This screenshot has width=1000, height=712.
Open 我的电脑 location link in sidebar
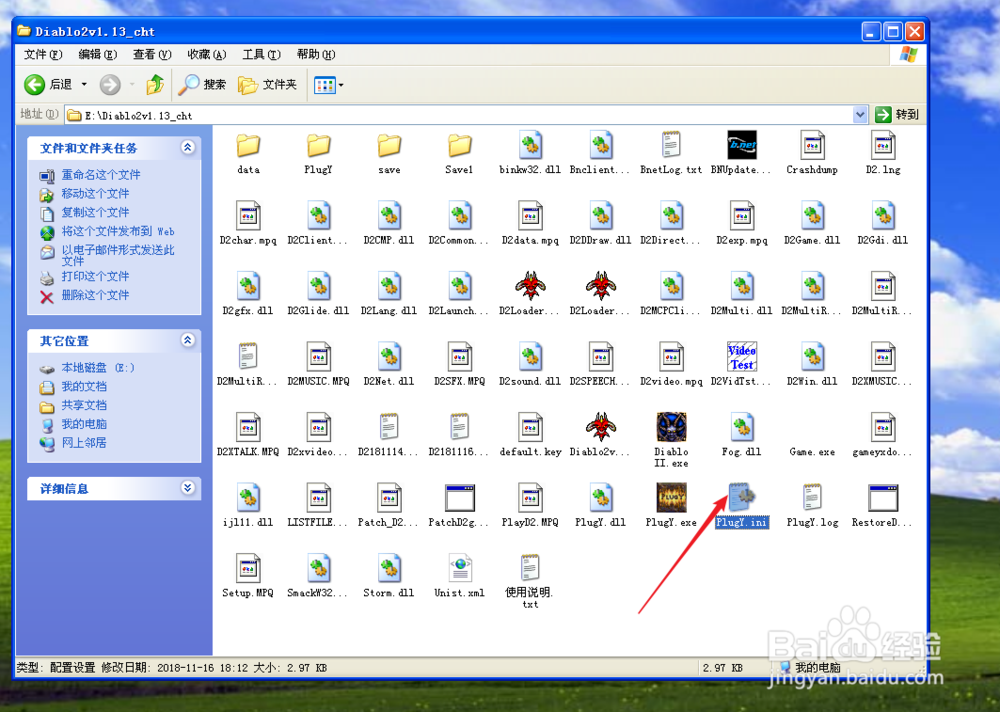tap(84, 424)
